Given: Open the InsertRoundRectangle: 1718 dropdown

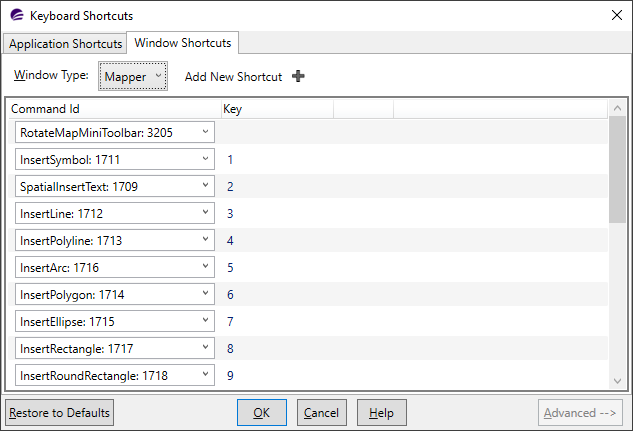Looking at the screenshot, I should 206,376.
